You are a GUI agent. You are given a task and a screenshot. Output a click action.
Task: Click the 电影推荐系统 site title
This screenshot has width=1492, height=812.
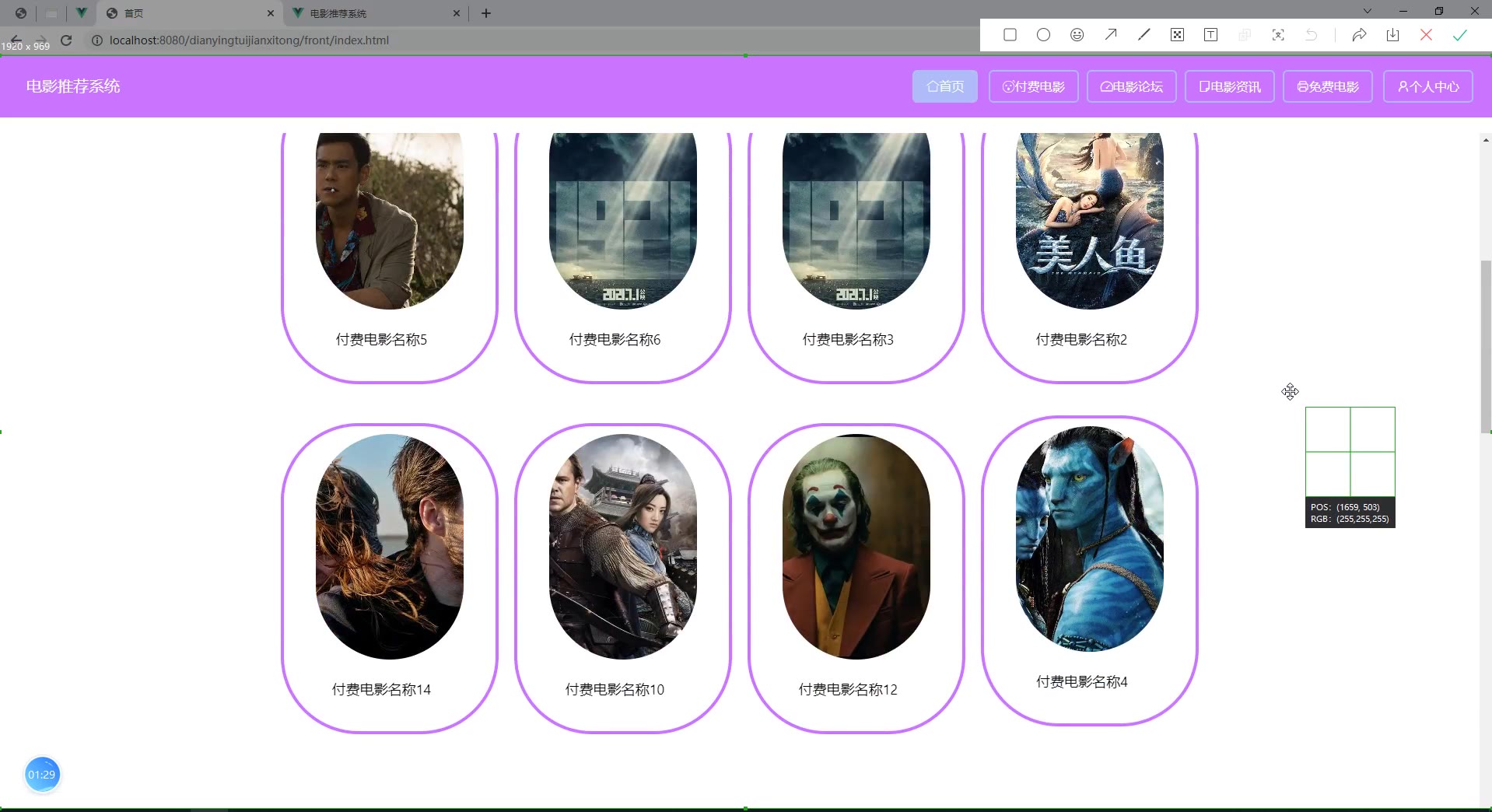pyautogui.click(x=73, y=86)
